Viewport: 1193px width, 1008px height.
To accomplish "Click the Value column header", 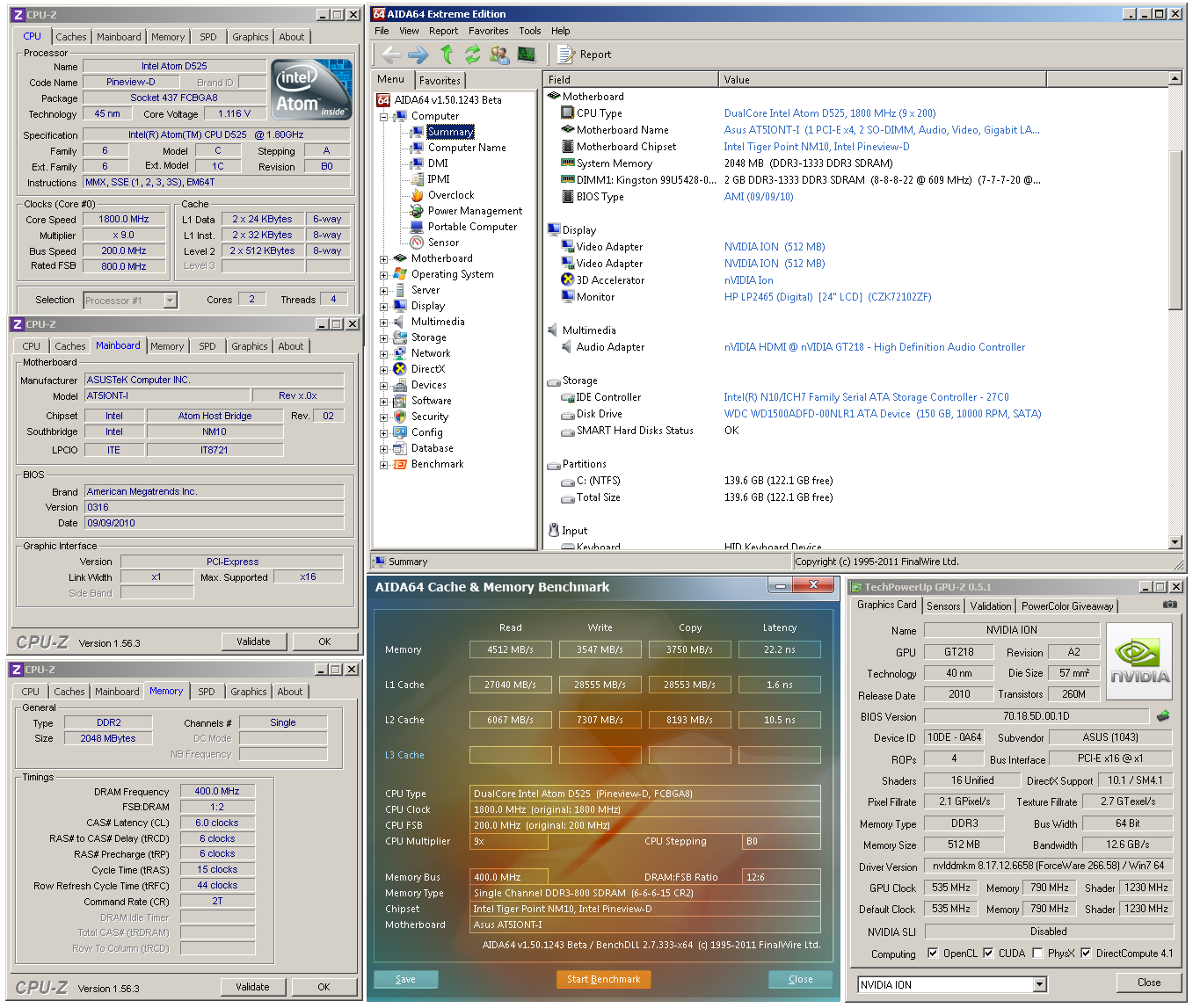I will click(x=882, y=79).
